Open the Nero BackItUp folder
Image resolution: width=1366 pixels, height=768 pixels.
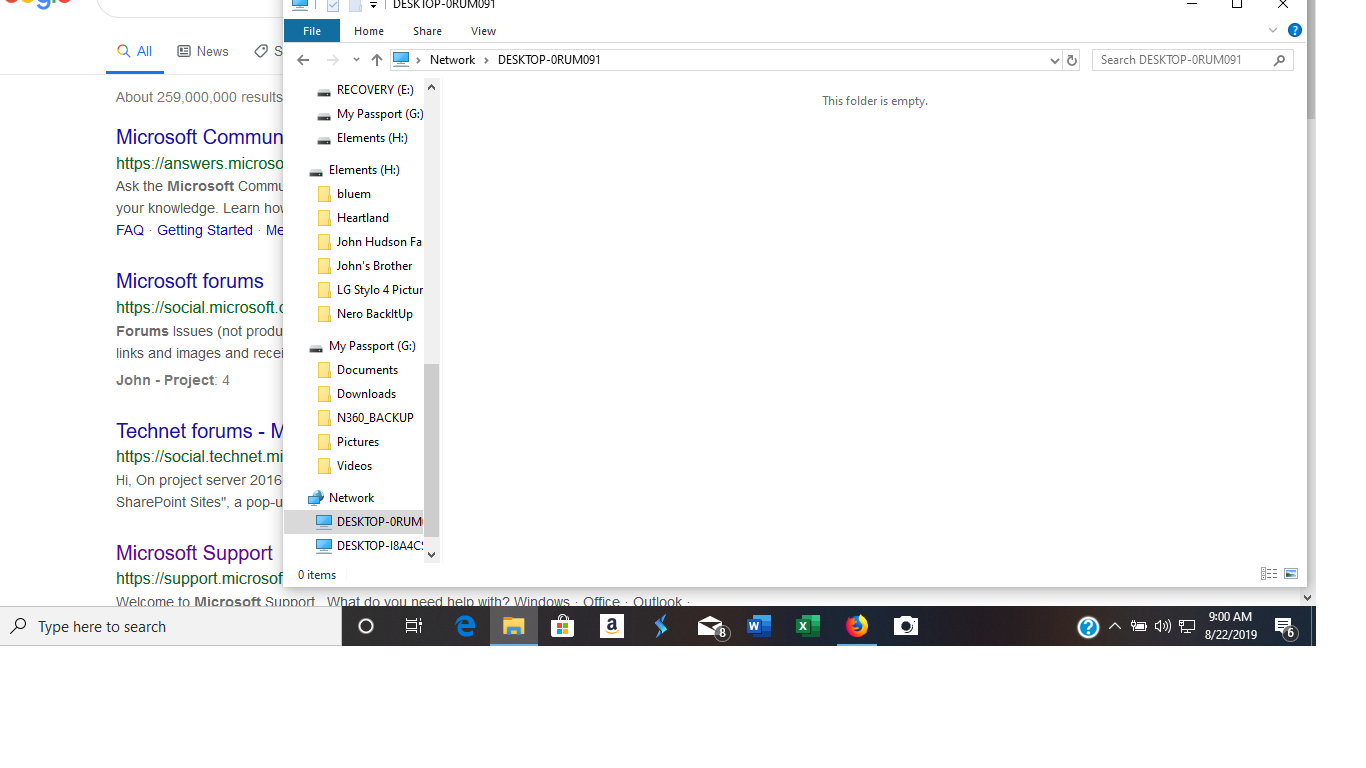pyautogui.click(x=364, y=314)
